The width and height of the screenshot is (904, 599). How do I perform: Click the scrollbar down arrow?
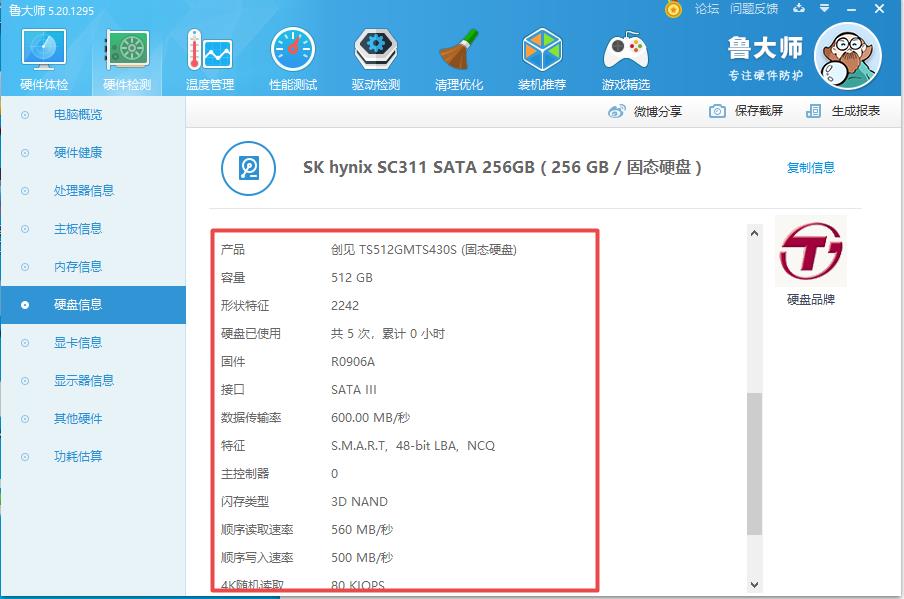[754, 585]
